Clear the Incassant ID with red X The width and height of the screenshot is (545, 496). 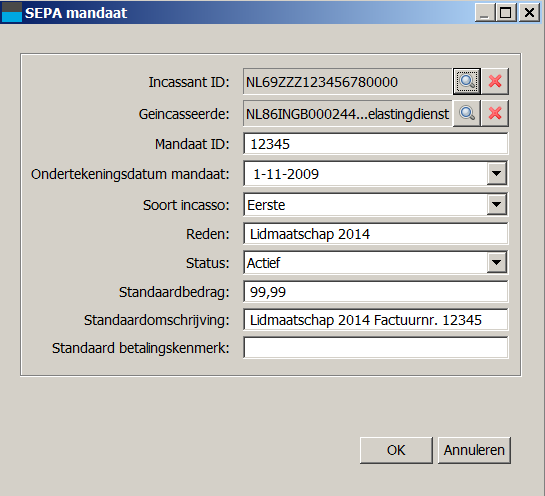click(495, 81)
